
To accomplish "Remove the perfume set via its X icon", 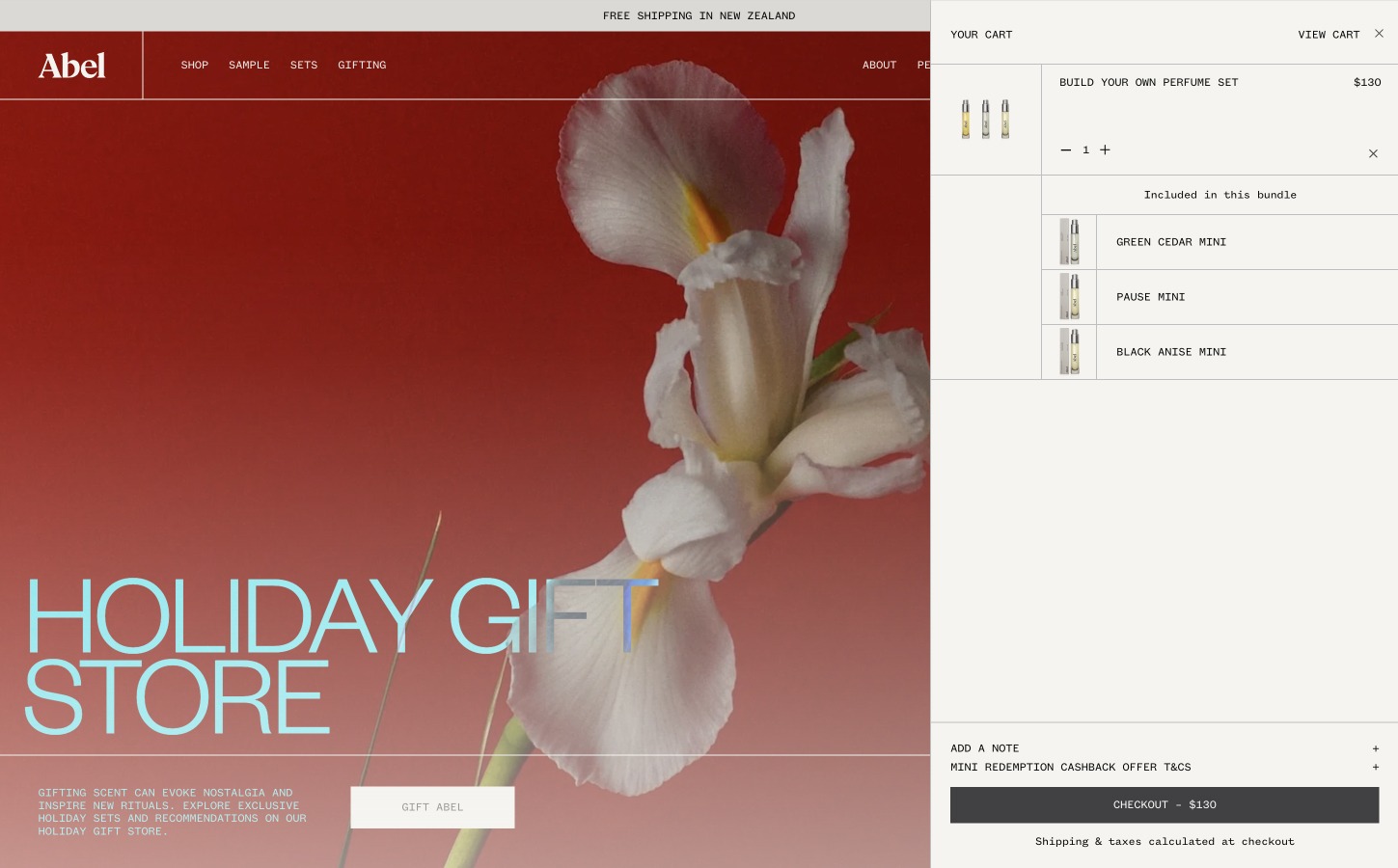I will click(x=1372, y=153).
